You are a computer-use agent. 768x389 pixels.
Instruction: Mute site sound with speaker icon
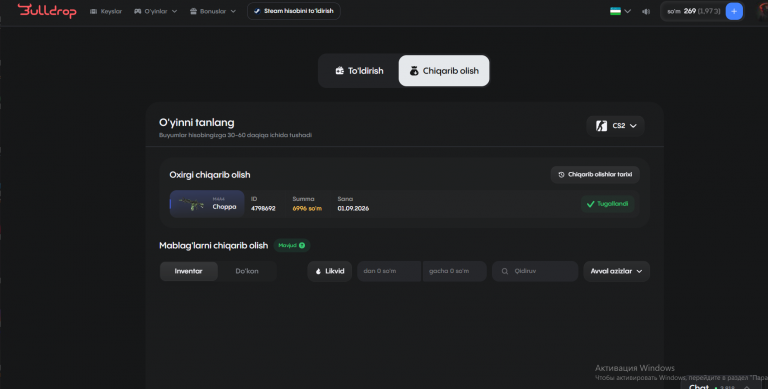click(x=646, y=11)
